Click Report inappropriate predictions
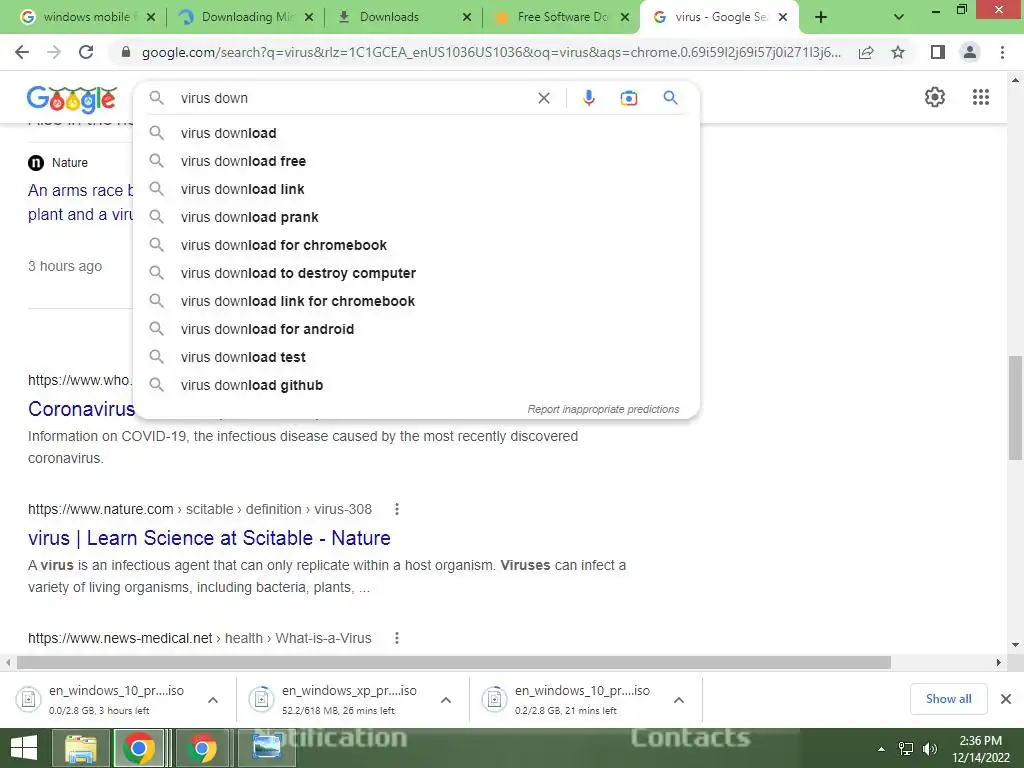 (603, 409)
